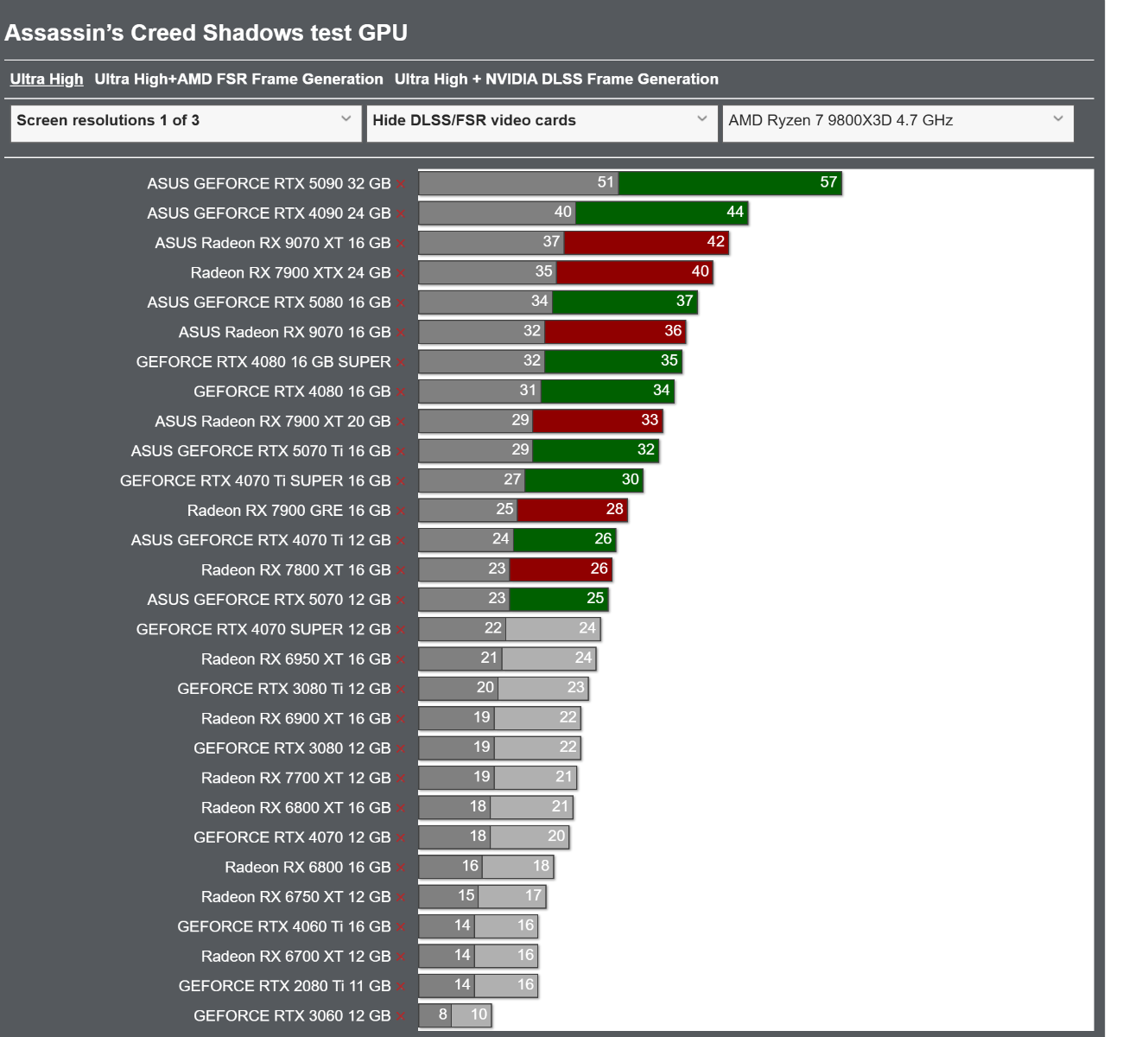Remove ASUS GEFORCE RTX 4070 Ti 12 GB via X
The width and height of the screenshot is (1148, 1037).
pos(402,541)
